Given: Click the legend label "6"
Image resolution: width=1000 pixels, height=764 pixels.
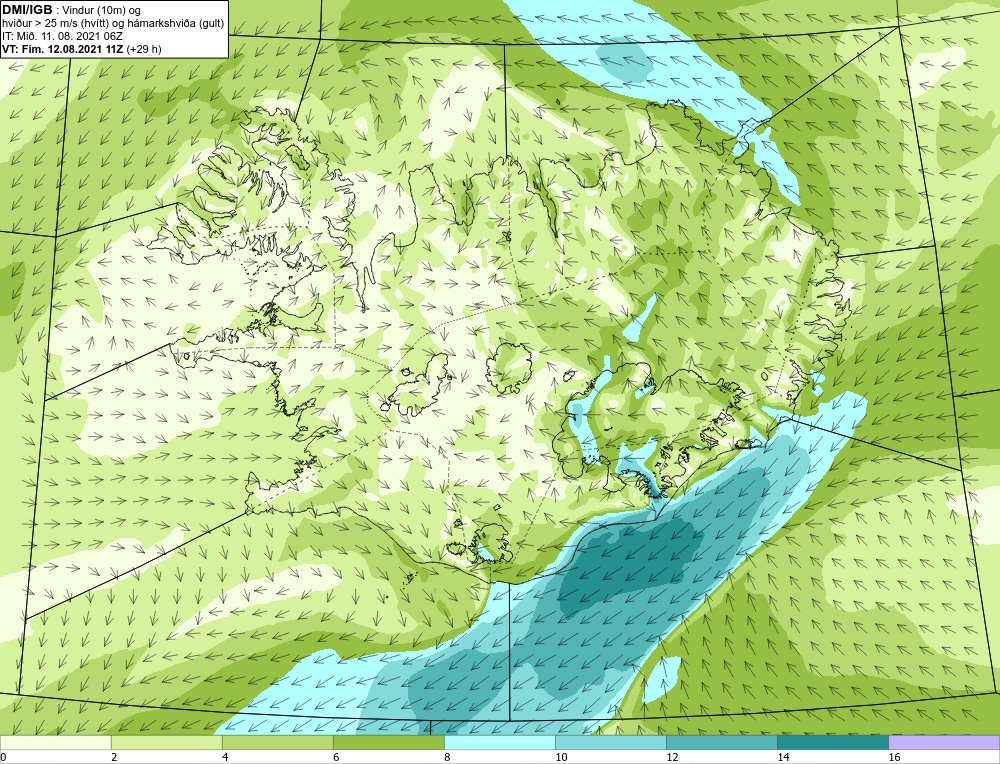Looking at the screenshot, I should tap(336, 757).
